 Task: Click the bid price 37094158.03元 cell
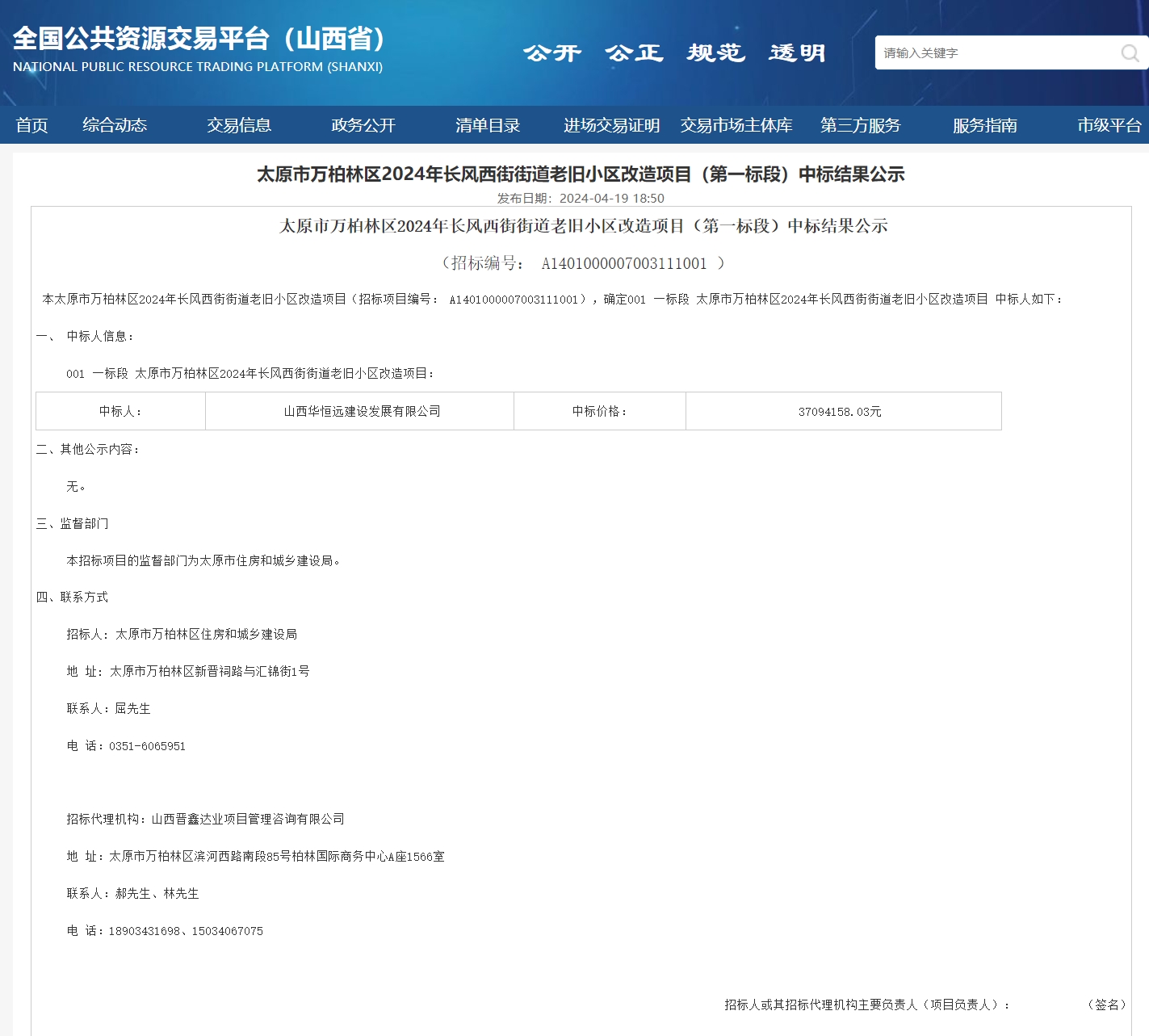click(840, 412)
